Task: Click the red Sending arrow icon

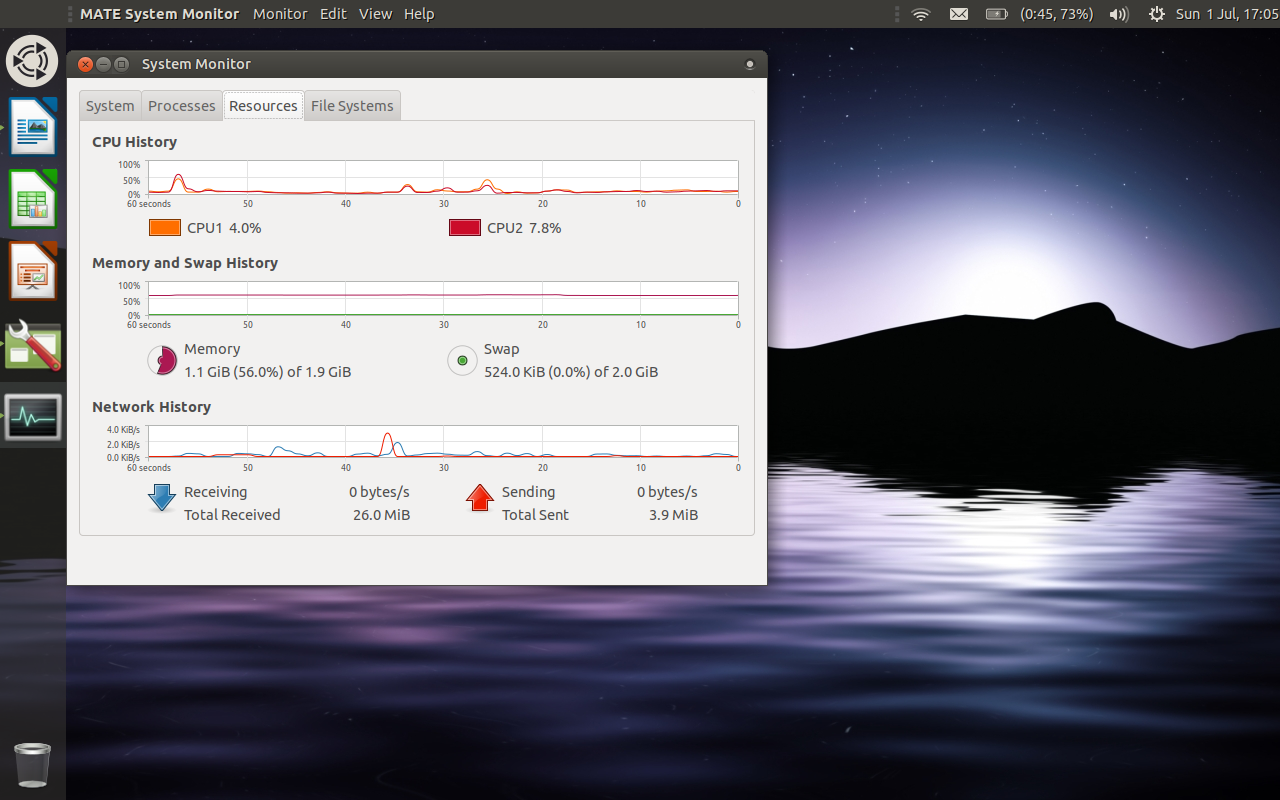Action: click(480, 497)
